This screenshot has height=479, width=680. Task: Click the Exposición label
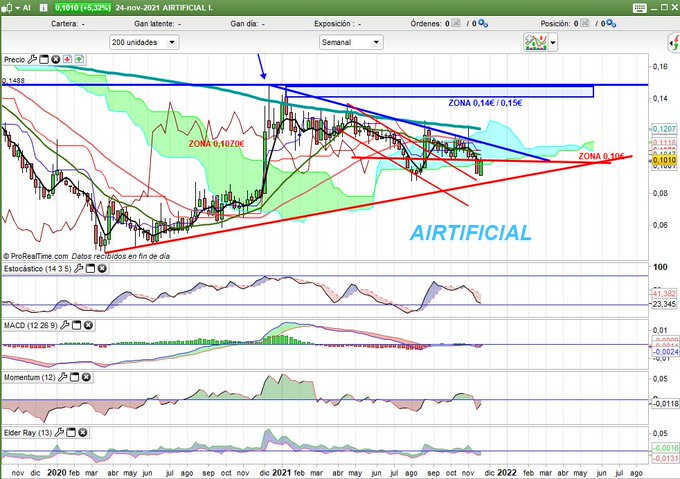[x=333, y=24]
